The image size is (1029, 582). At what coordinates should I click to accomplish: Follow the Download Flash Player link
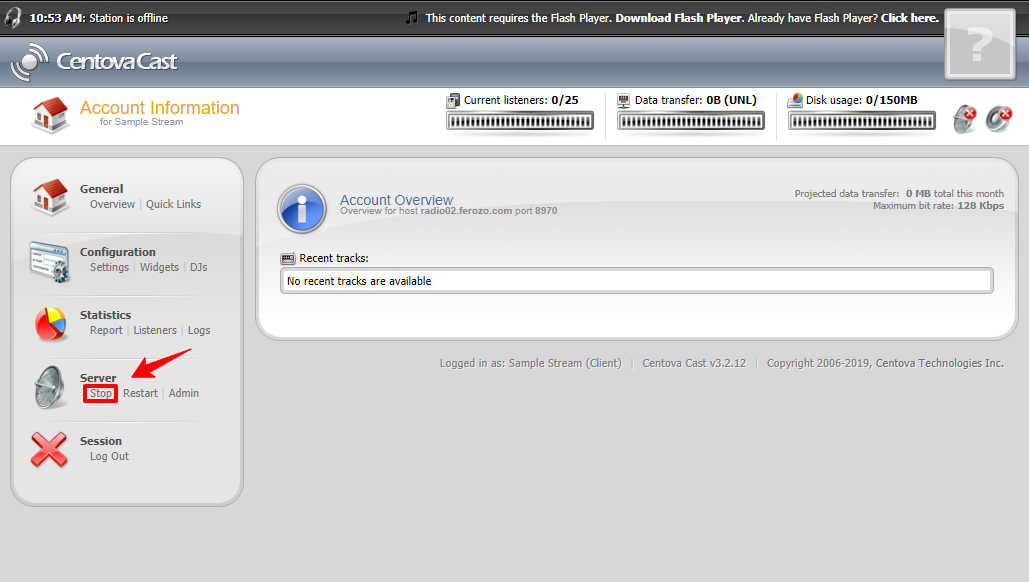coord(679,18)
